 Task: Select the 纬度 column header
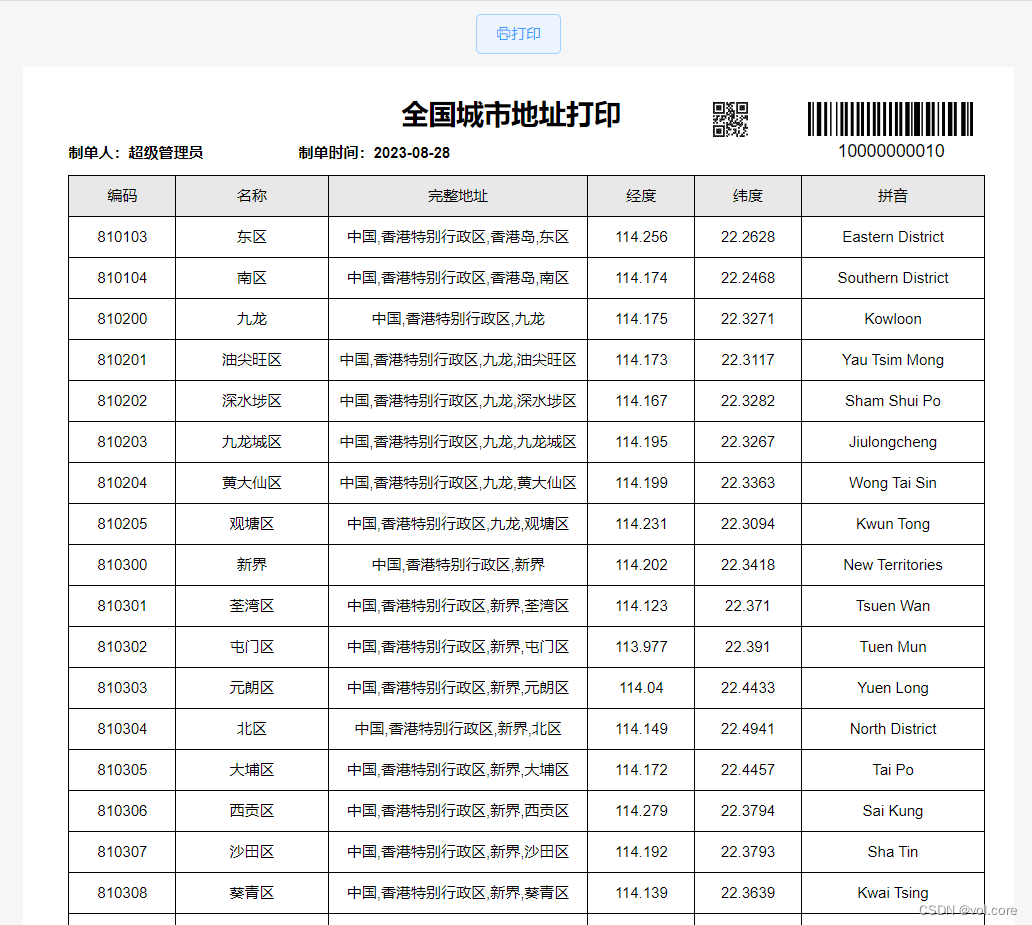pos(747,196)
